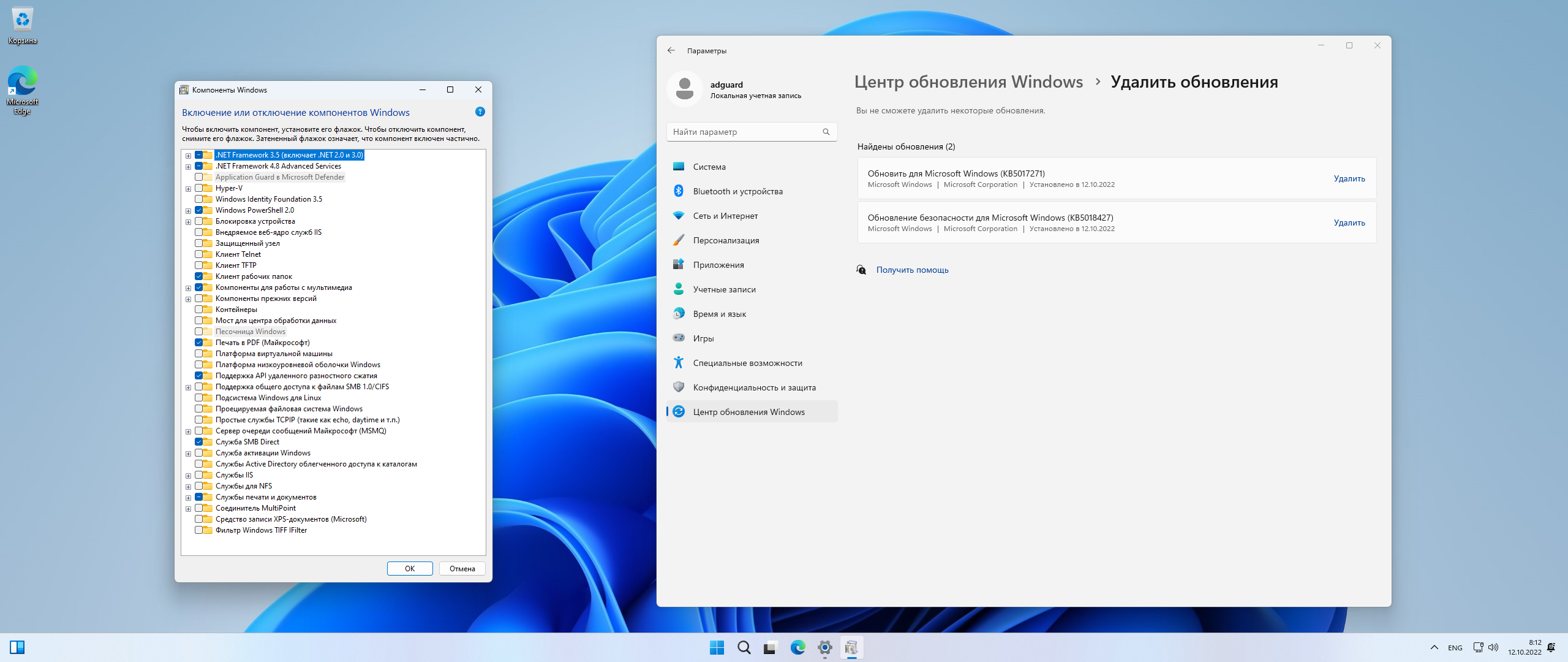Select Центр обновления Windows in sidebar

point(752,412)
